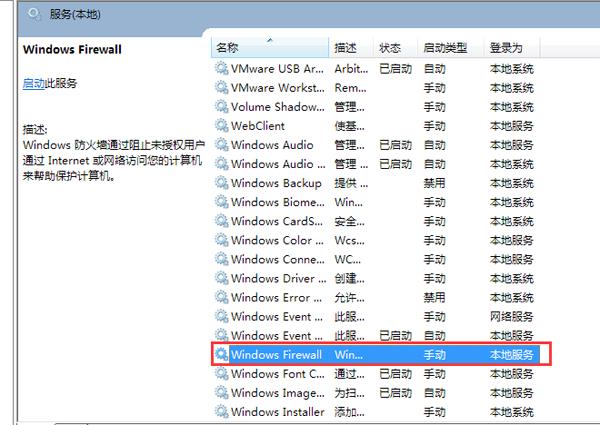Select the Windows Backup service gear icon
Screen dimensions: 600x425
click(221, 183)
